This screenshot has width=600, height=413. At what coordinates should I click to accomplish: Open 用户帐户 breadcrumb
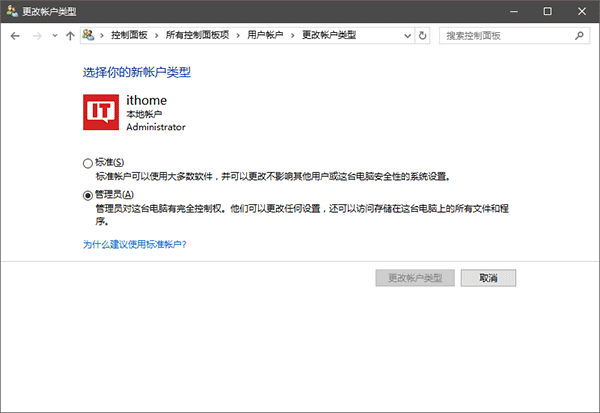pos(265,35)
